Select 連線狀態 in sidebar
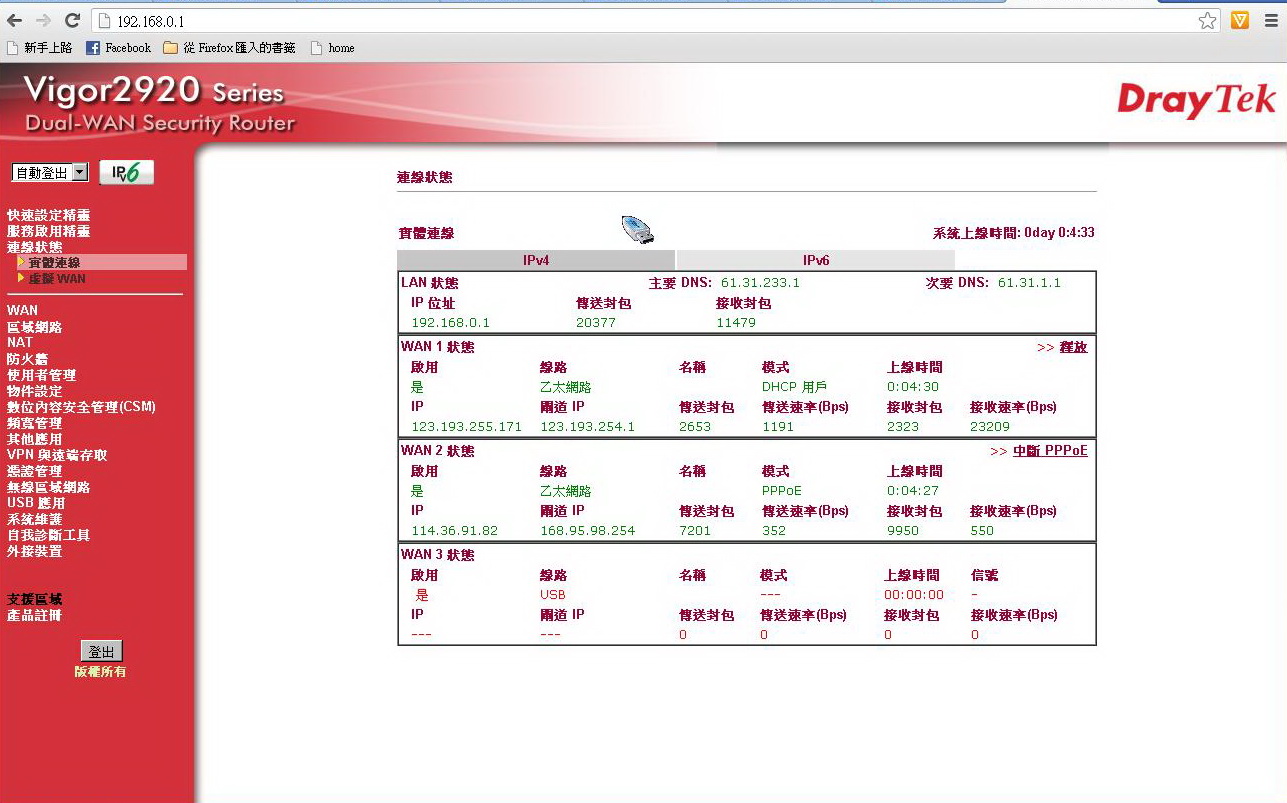The image size is (1287, 803). pyautogui.click(x=34, y=247)
